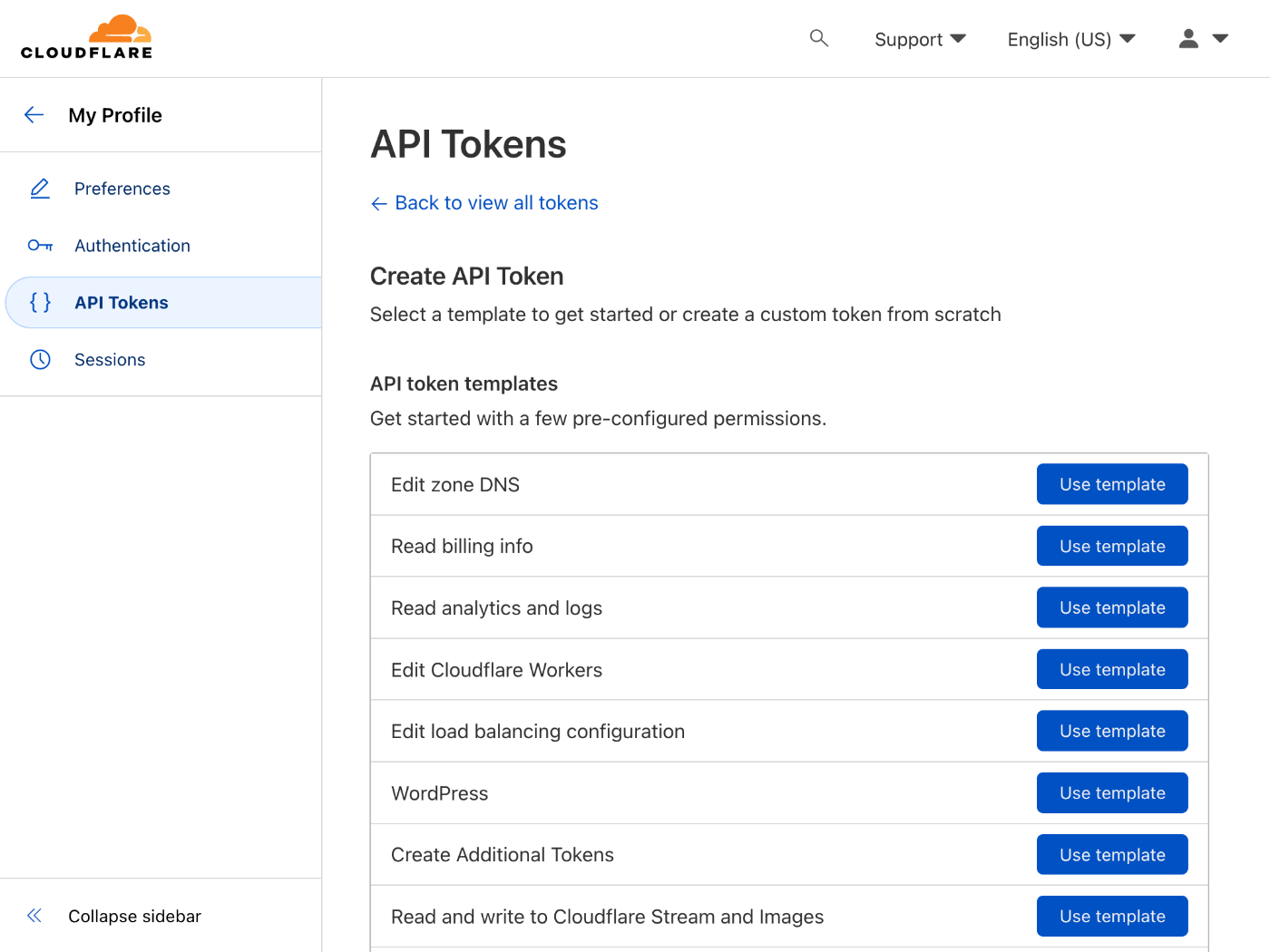Click the Create API Token heading
Screen dimensions: 1270x952
(x=467, y=276)
